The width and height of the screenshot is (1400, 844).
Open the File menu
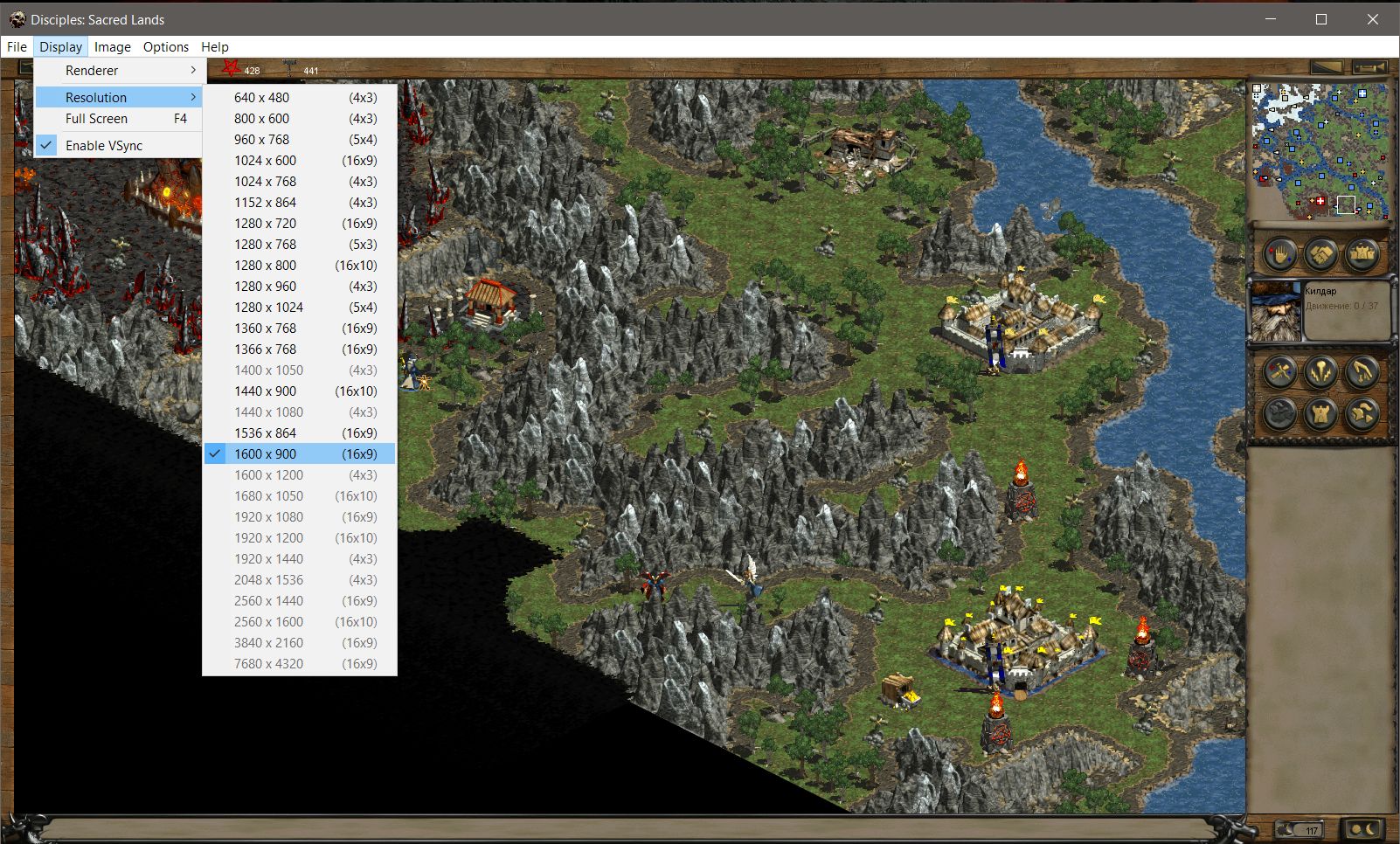click(17, 47)
